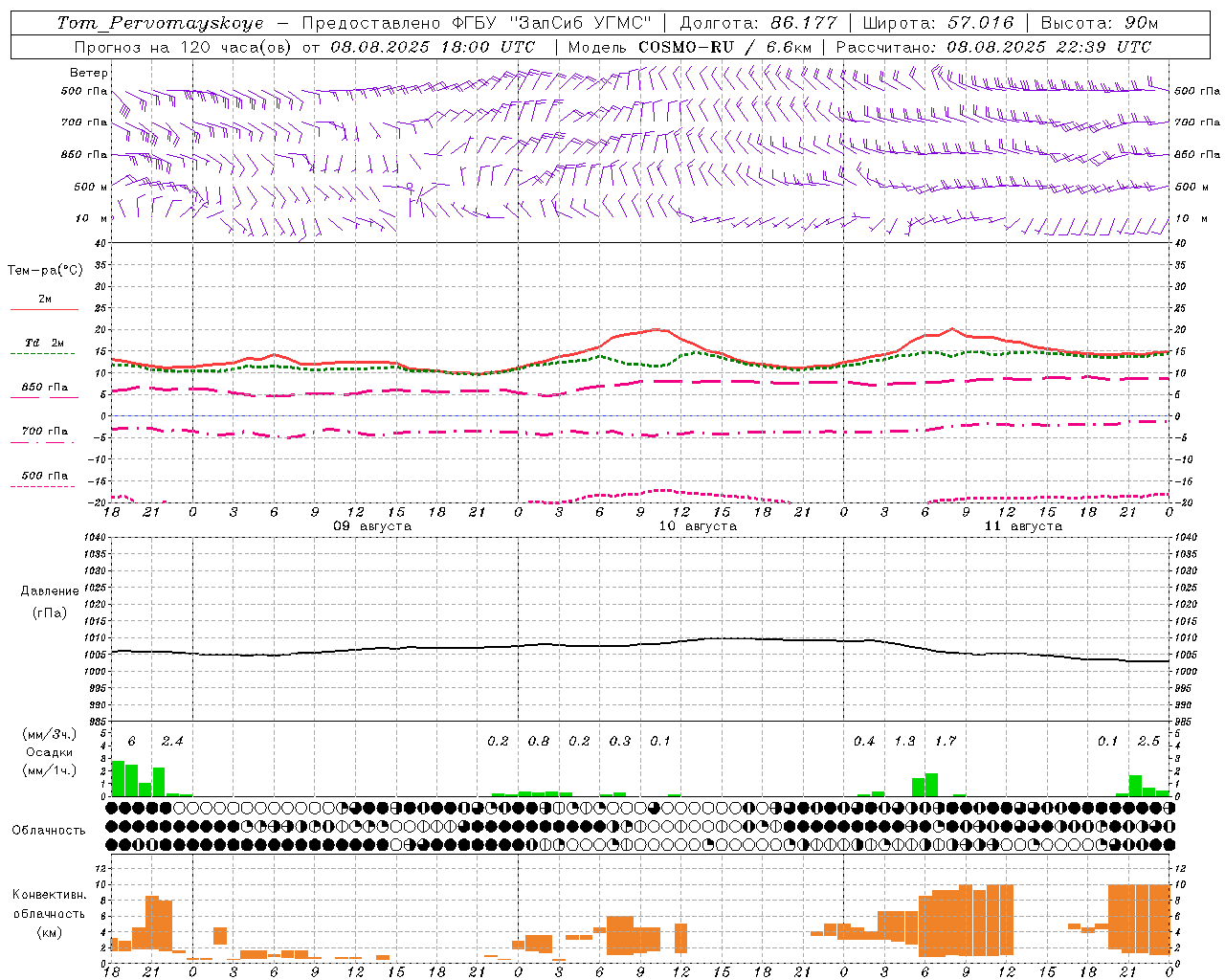This screenshot has width=1225, height=980.
Task: Click the Тем-ра(°C) temperature panel label
Action: 45,271
